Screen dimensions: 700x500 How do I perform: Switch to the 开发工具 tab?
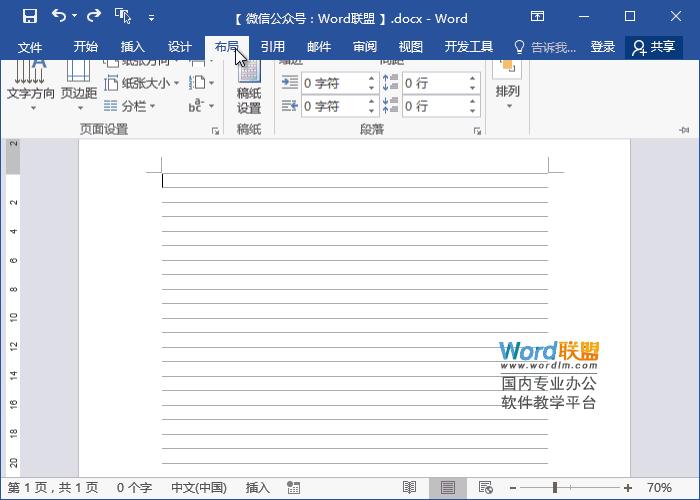point(469,47)
